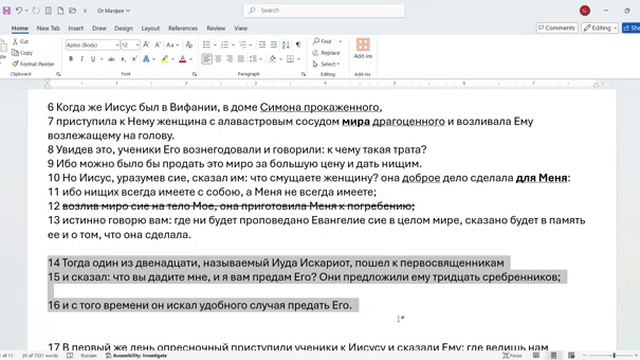Screen dimensions: 640x360
Task: Create a new blank document icon
Action: 60,11
